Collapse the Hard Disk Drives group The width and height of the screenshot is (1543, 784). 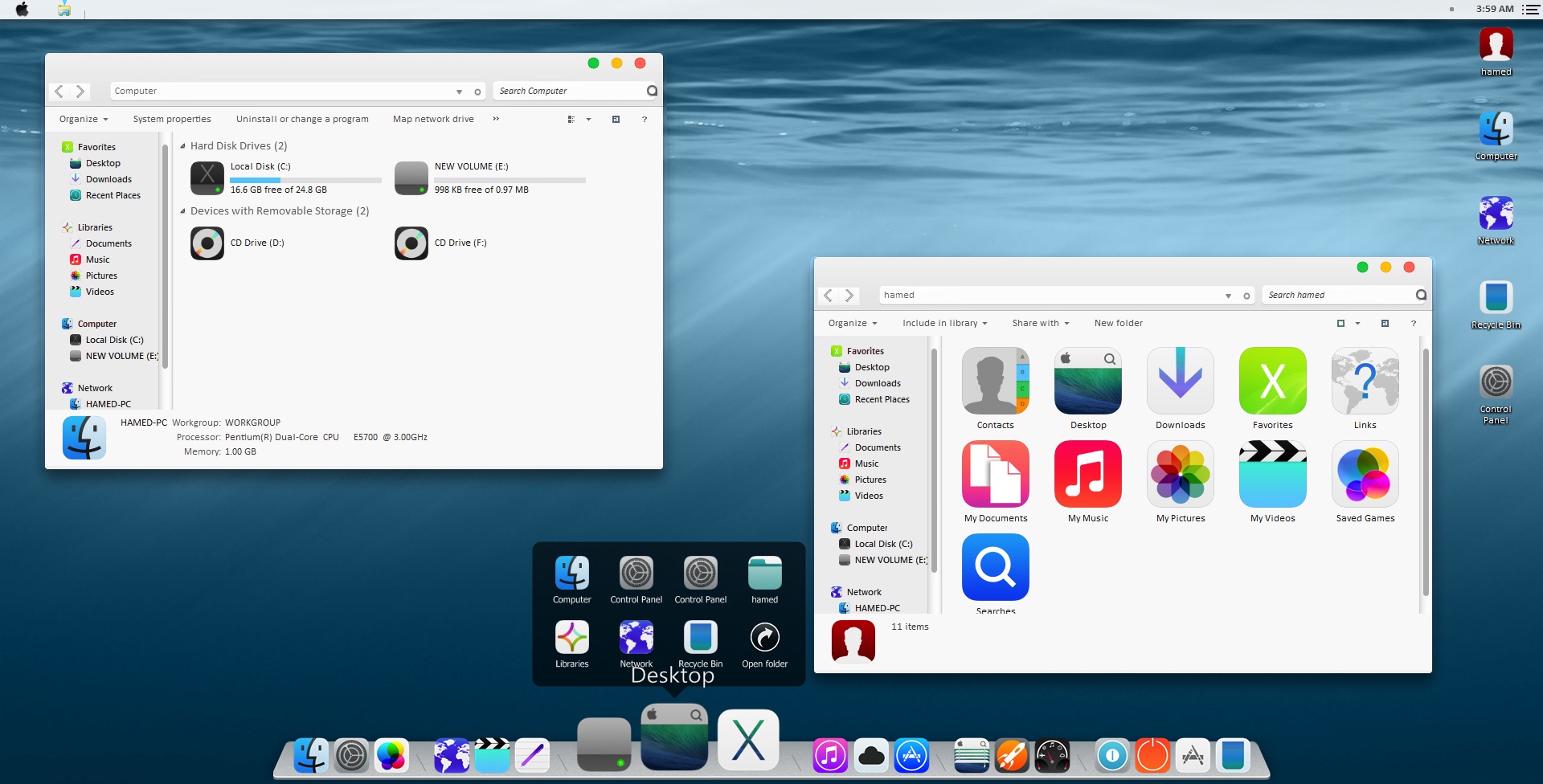pyautogui.click(x=183, y=146)
